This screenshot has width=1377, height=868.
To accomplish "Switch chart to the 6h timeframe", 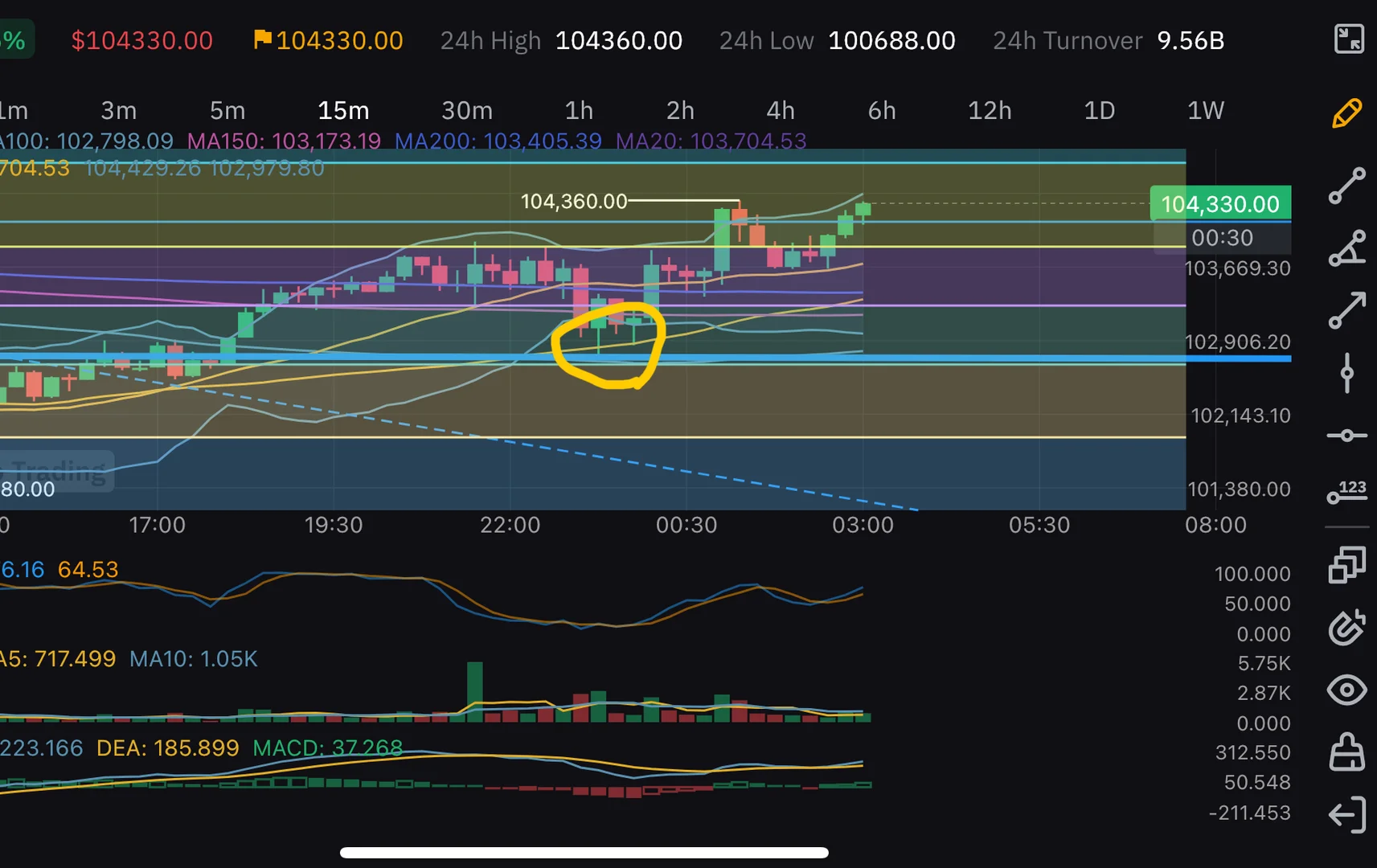I will coord(882,110).
